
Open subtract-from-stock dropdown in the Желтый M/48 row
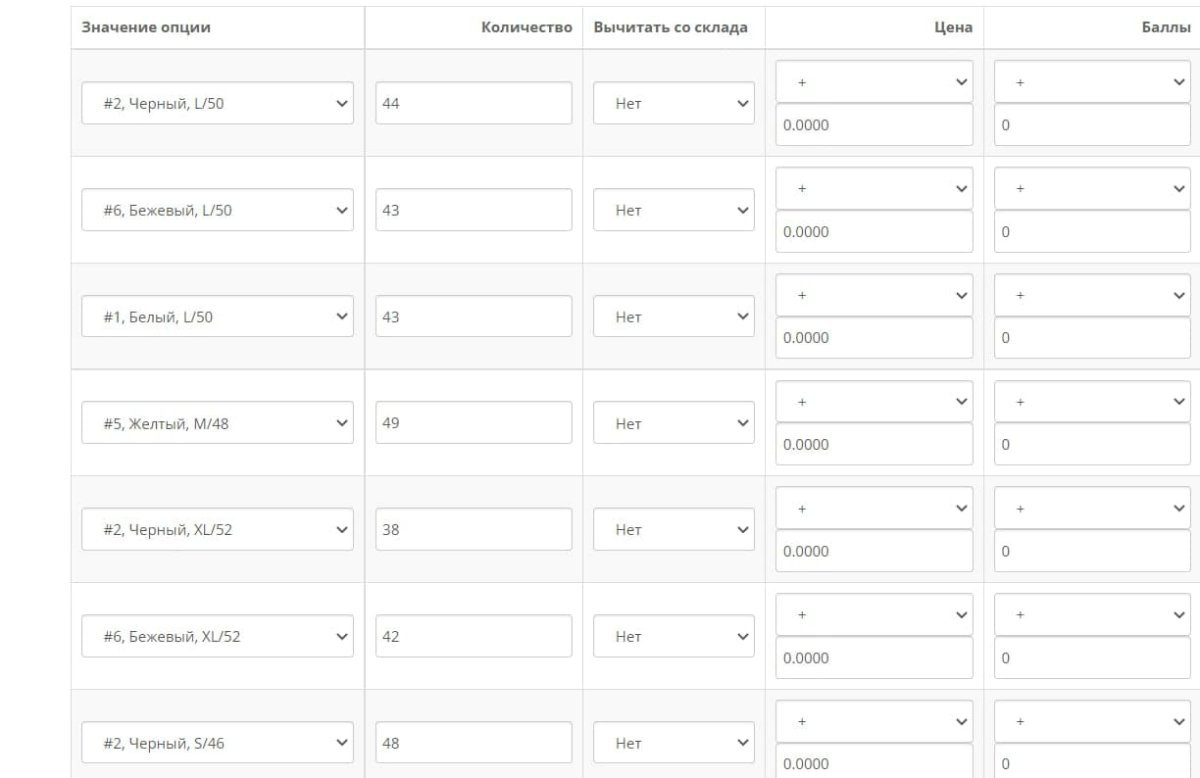pos(674,423)
